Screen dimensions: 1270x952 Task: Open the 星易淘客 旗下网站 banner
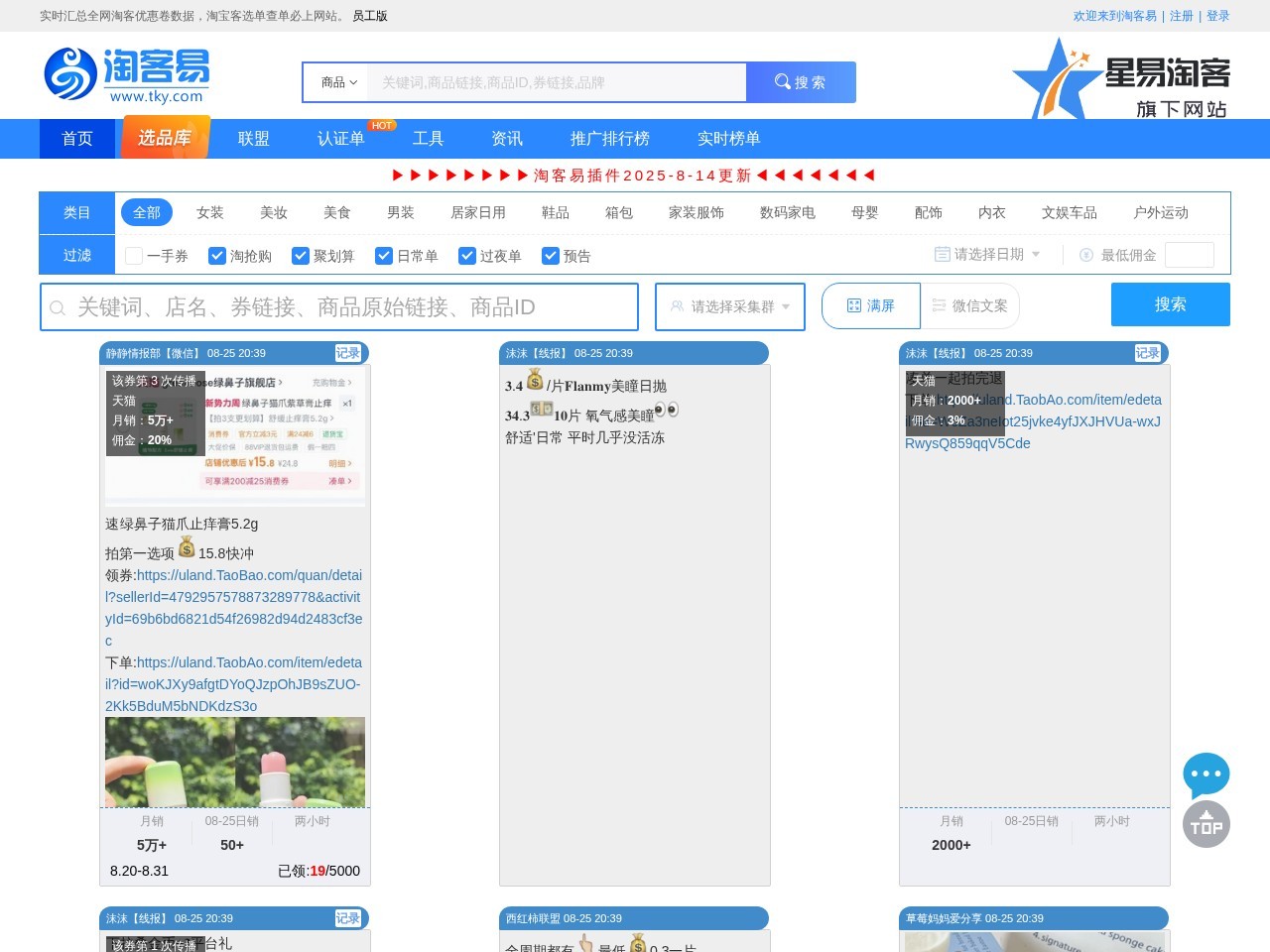click(1121, 78)
